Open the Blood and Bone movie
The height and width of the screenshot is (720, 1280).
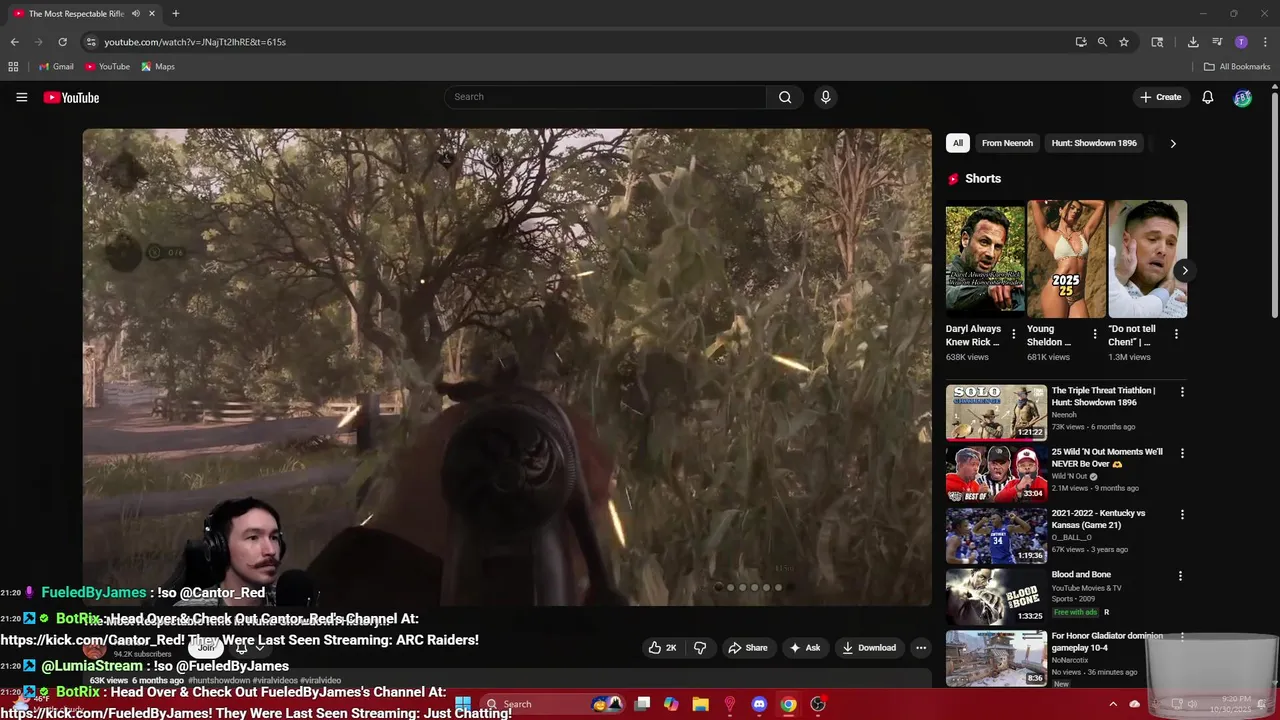click(1081, 575)
